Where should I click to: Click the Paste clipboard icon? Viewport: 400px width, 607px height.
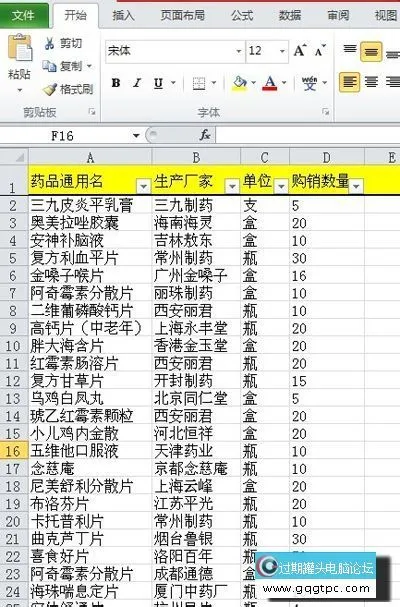point(20,48)
